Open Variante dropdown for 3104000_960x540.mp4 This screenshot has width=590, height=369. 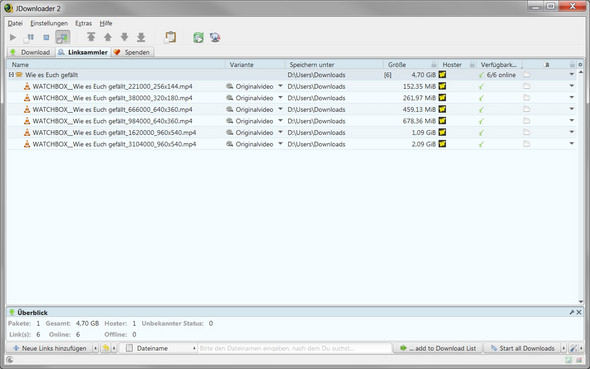click(280, 144)
